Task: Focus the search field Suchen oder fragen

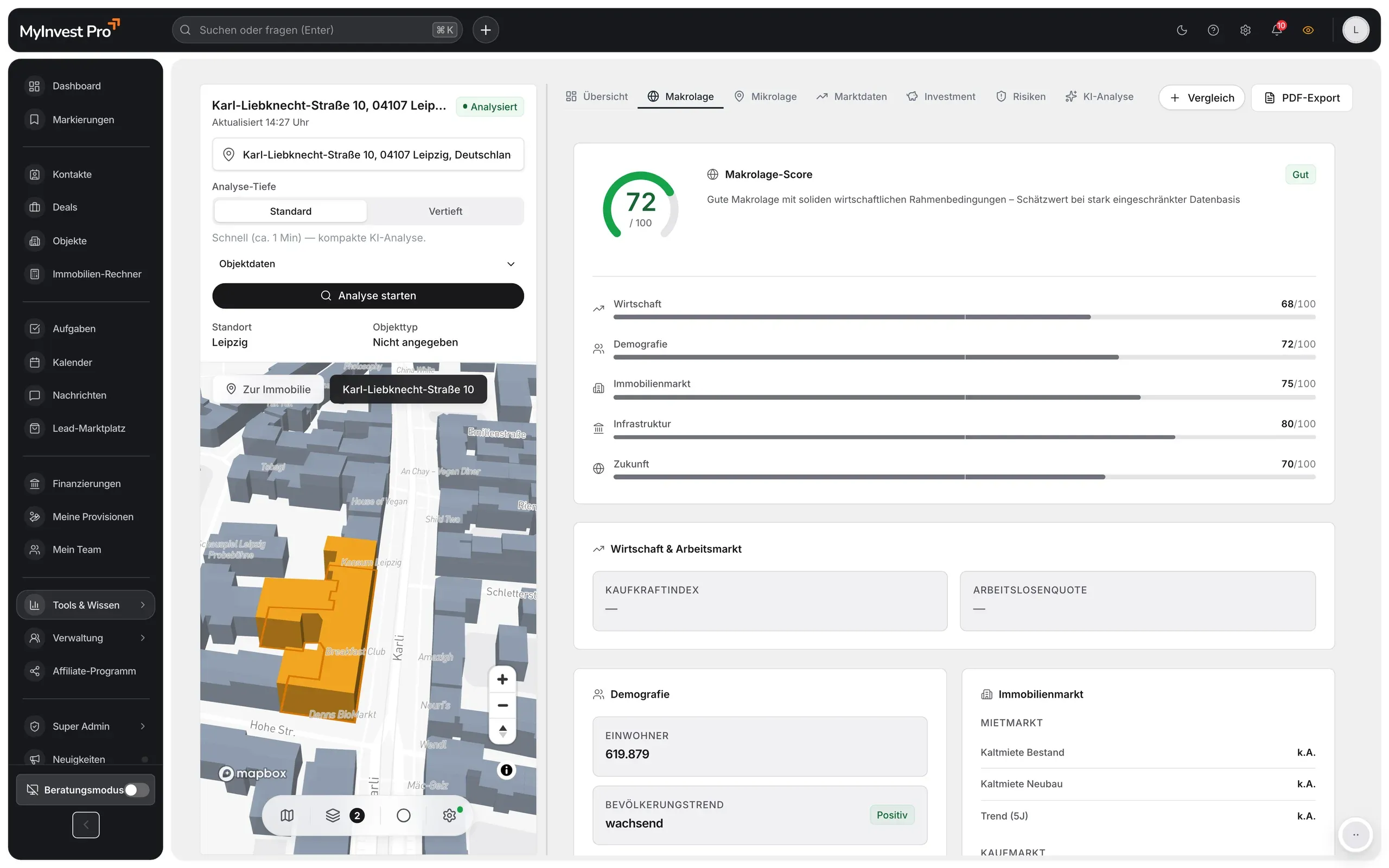Action: point(317,30)
